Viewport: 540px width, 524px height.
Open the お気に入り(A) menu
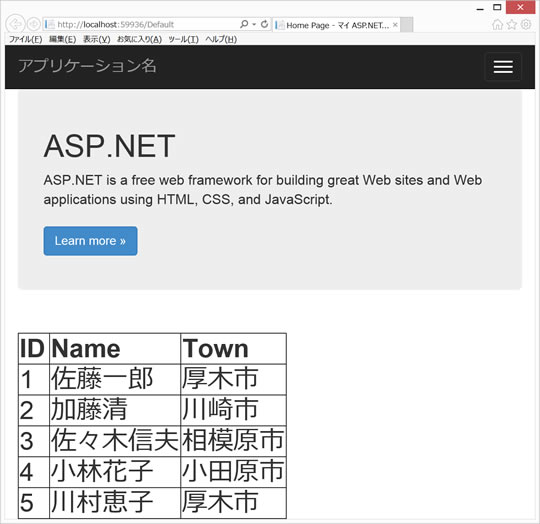click(139, 39)
